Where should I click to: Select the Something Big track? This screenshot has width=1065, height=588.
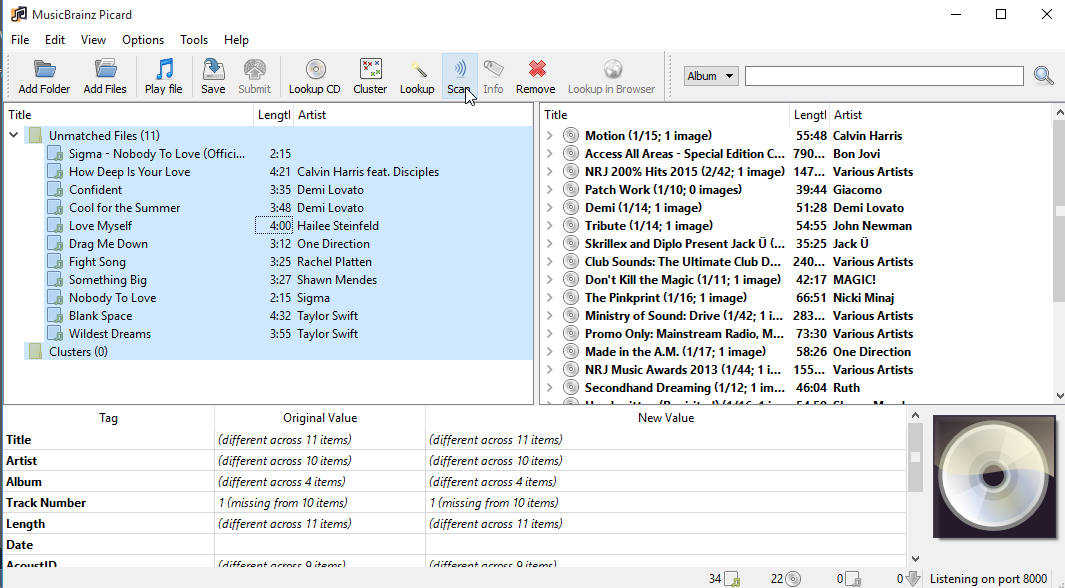pyautogui.click(x=107, y=280)
